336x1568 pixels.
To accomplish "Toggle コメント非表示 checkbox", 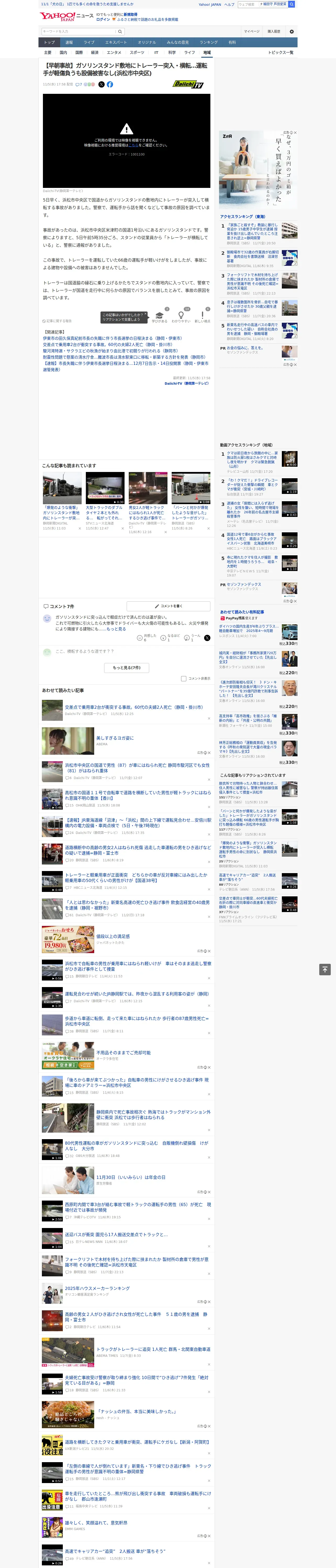I will [183, 679].
